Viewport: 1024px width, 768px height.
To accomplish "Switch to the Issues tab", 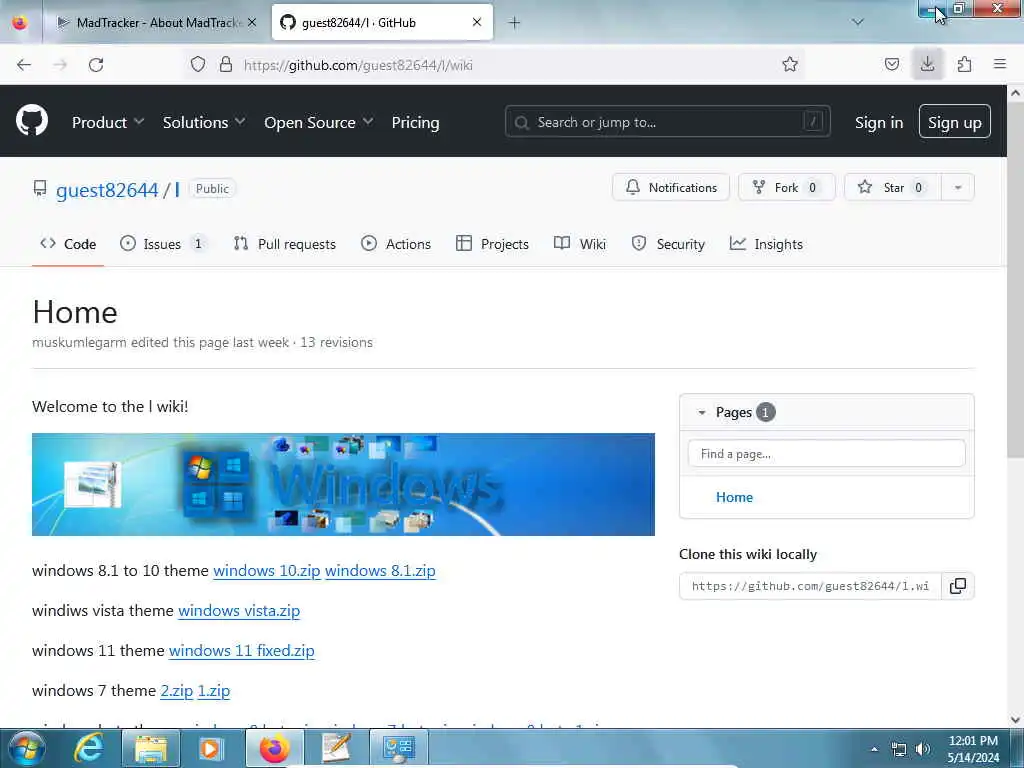I will [x=163, y=244].
